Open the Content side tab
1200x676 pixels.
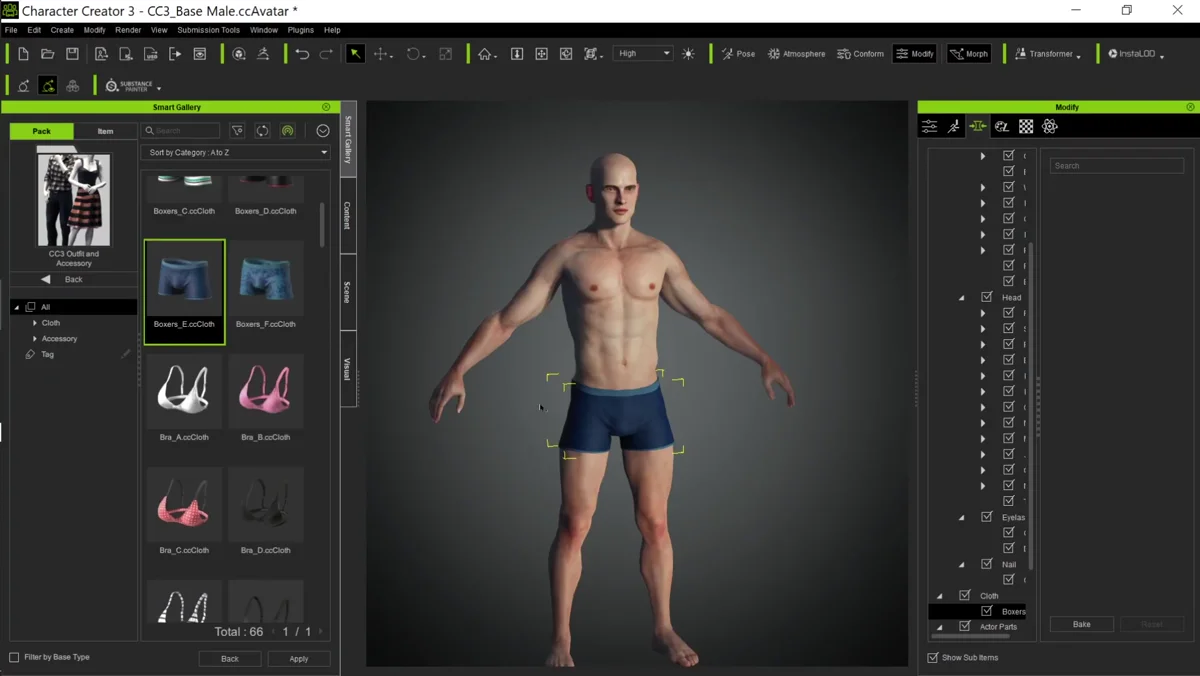[348, 216]
